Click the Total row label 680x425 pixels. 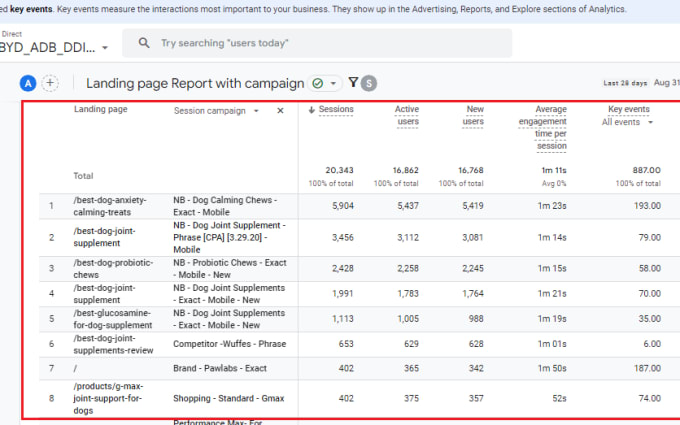click(83, 176)
